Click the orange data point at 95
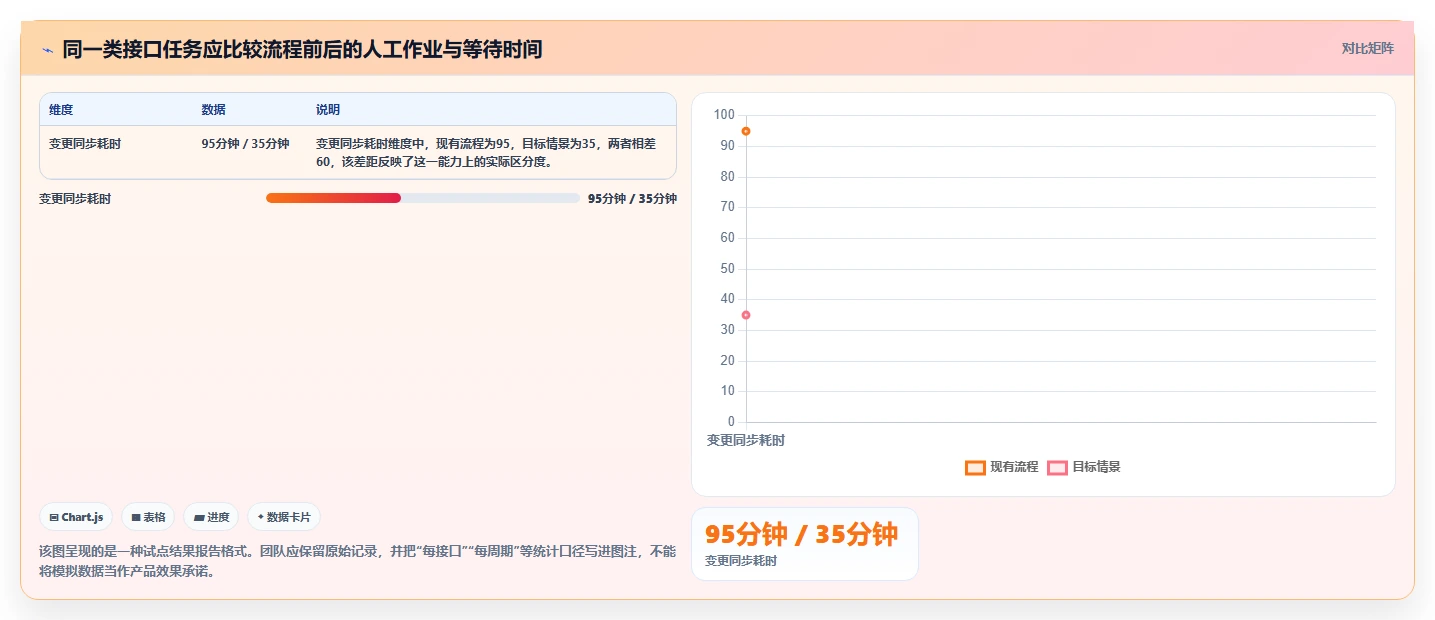 (x=746, y=131)
